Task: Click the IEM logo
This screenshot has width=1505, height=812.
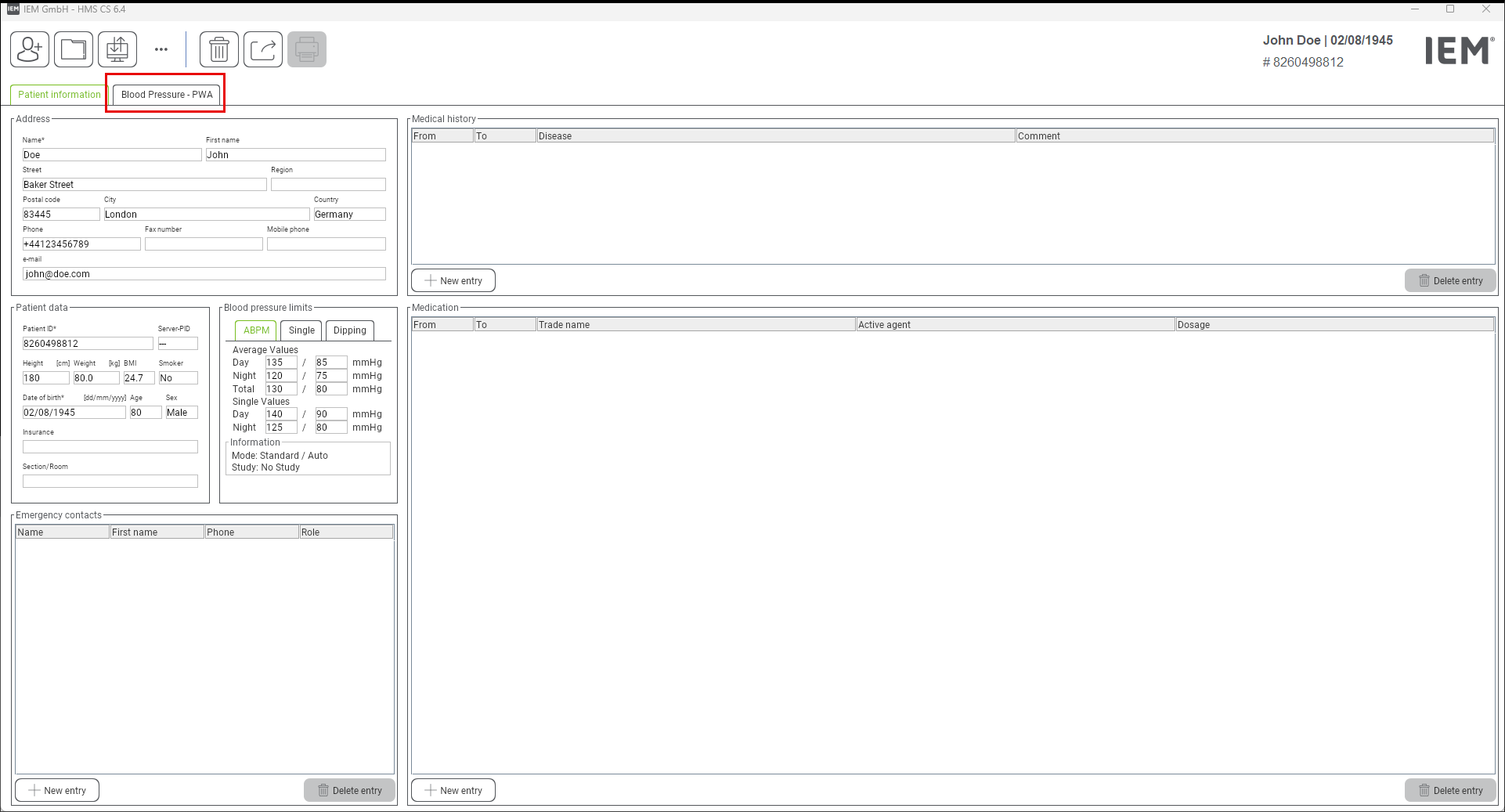Action: 1459,51
